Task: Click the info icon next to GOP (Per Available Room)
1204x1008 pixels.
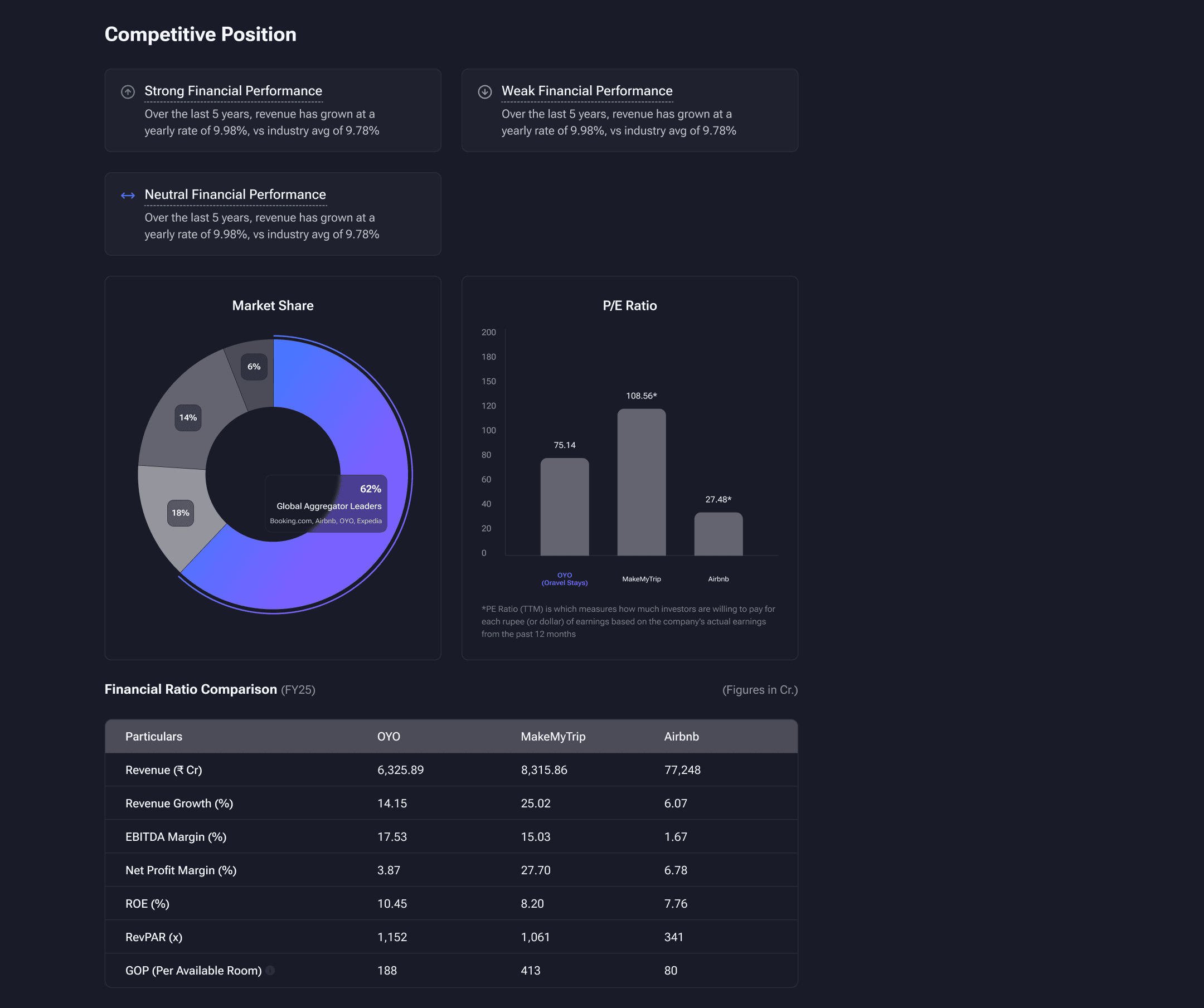Action: [x=270, y=970]
